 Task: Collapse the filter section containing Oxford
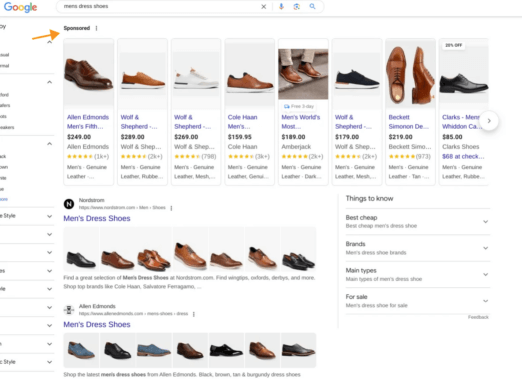(49, 82)
